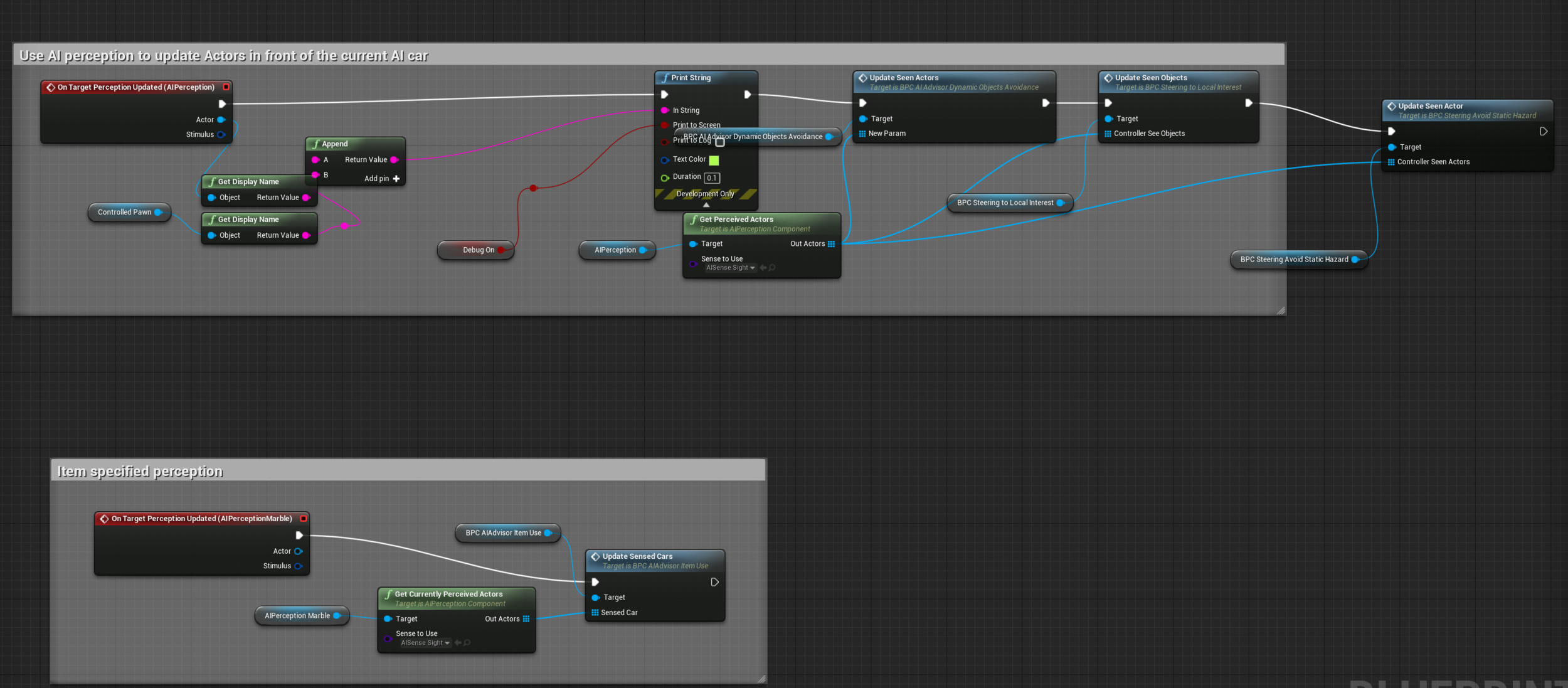Toggle the Print to Log checkbox

click(x=720, y=142)
